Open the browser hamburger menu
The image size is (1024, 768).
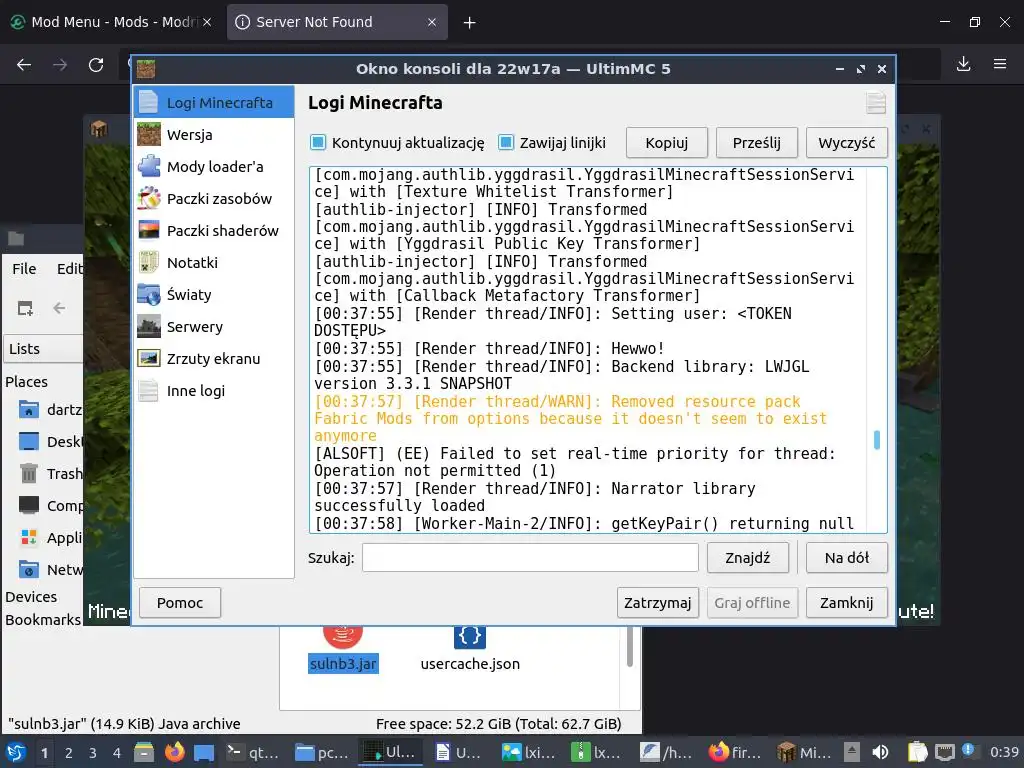(x=1000, y=64)
